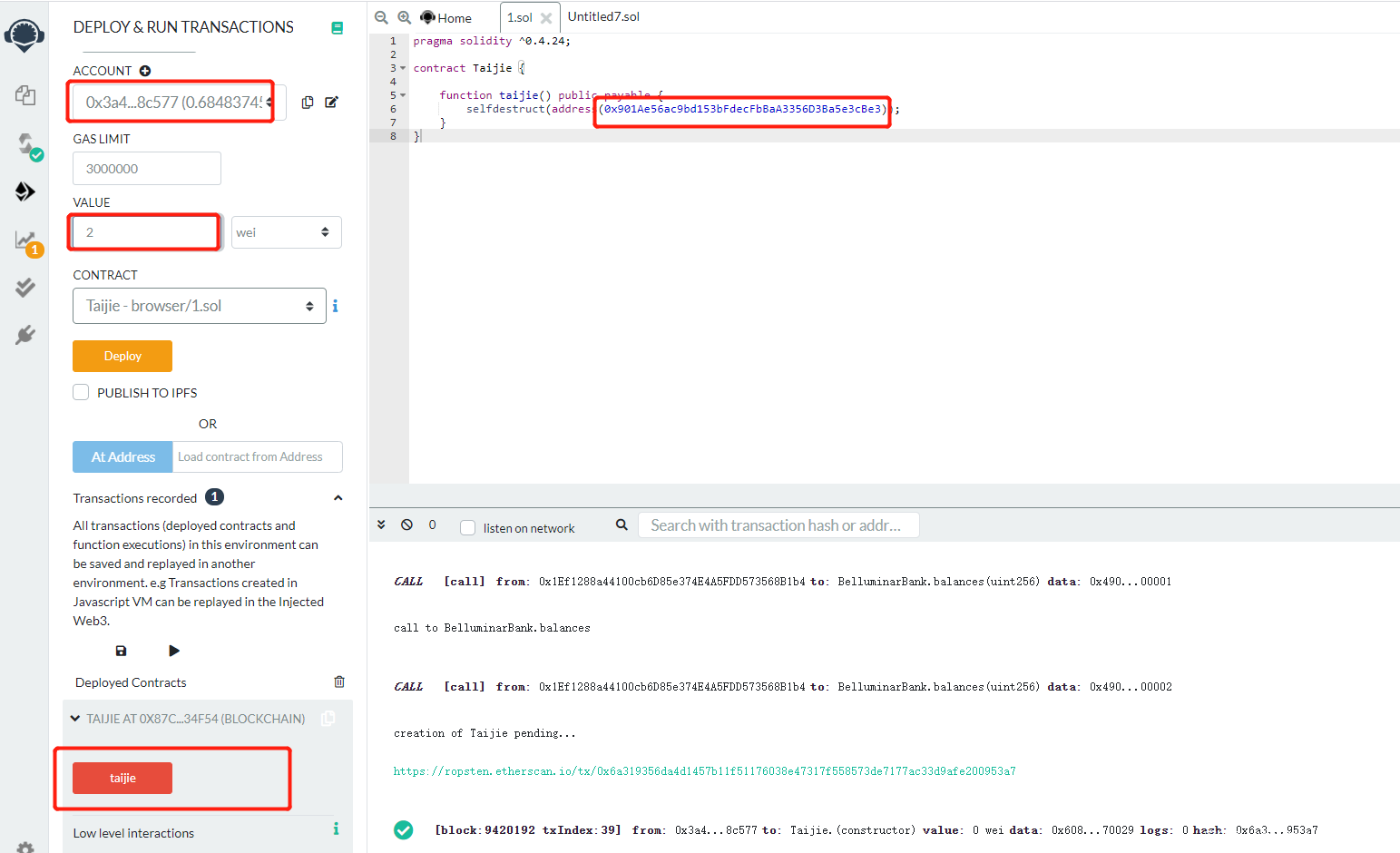Clear the terminal console with the ban icon
1400x853 pixels.
(x=407, y=525)
